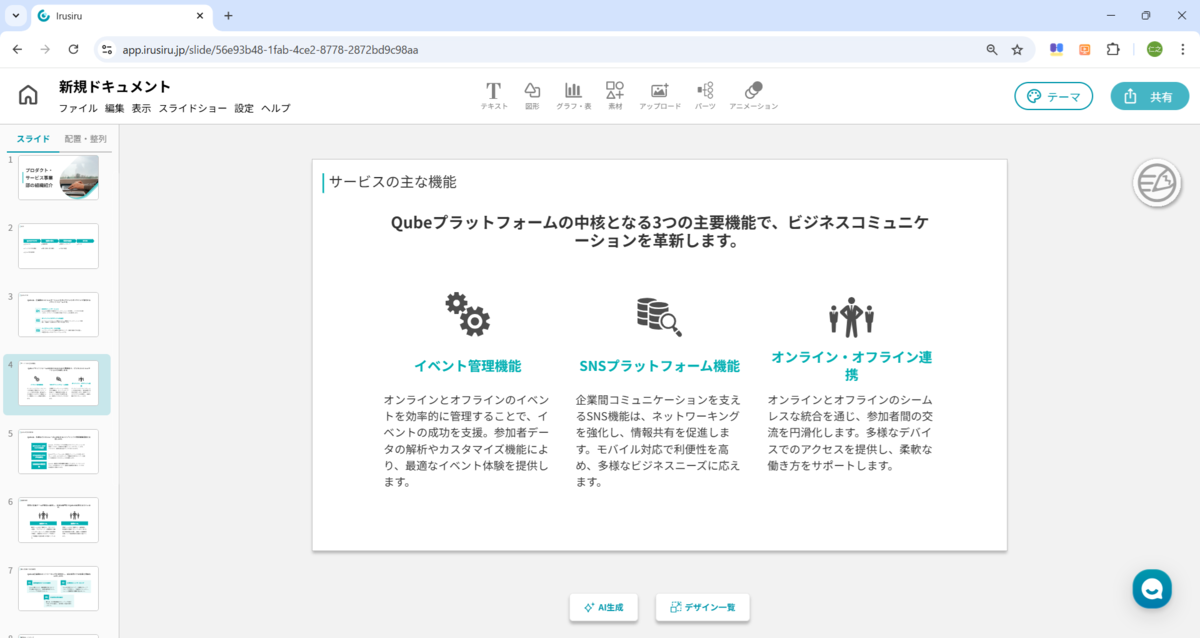Open the 編集 menu

coord(114,108)
